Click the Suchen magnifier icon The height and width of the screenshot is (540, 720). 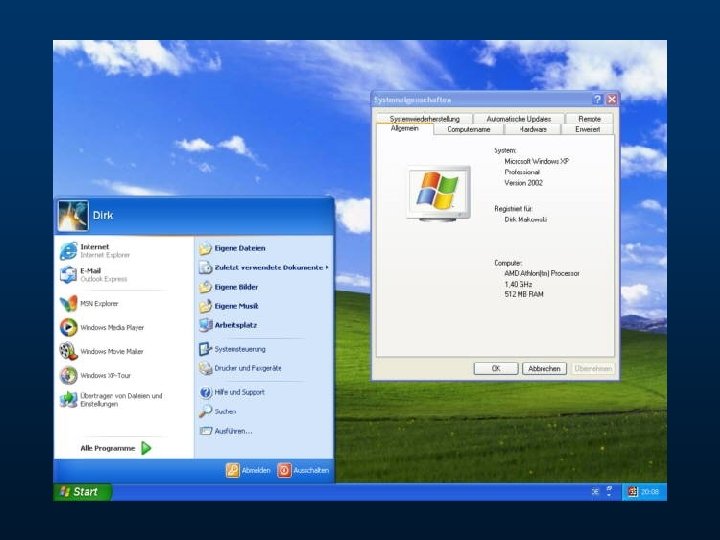(x=205, y=411)
